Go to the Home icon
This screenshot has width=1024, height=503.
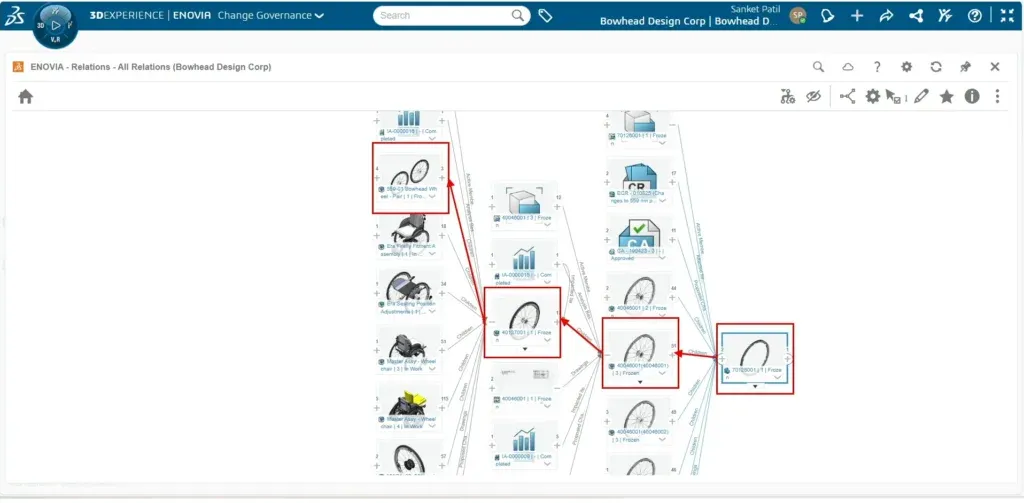click(x=25, y=97)
